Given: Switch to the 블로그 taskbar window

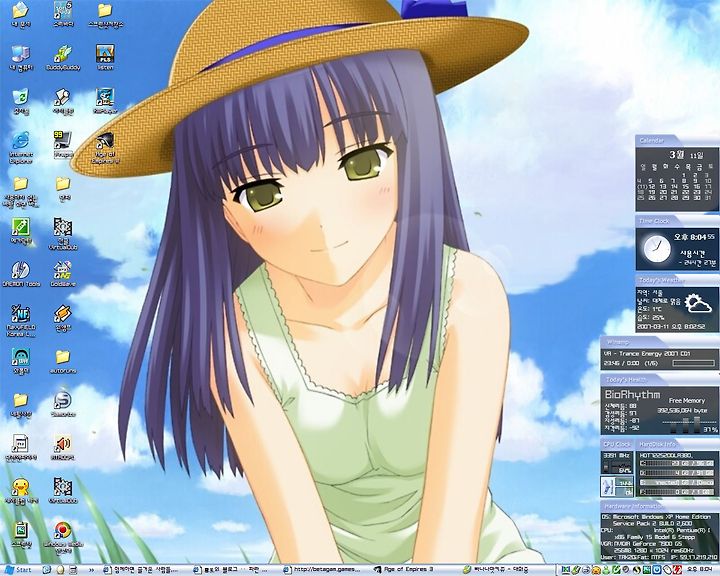Looking at the screenshot, I should pos(233,570).
